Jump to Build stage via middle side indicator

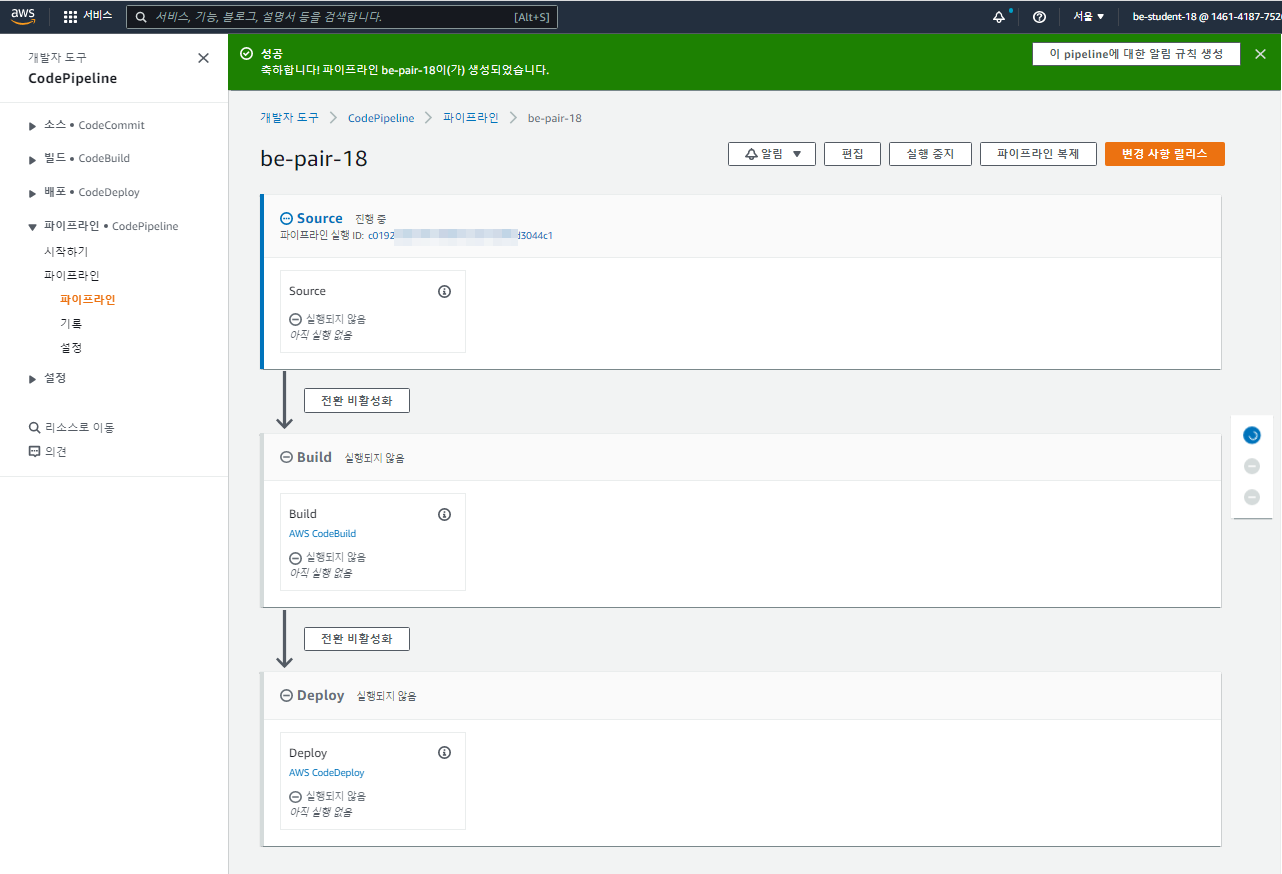tap(1252, 466)
